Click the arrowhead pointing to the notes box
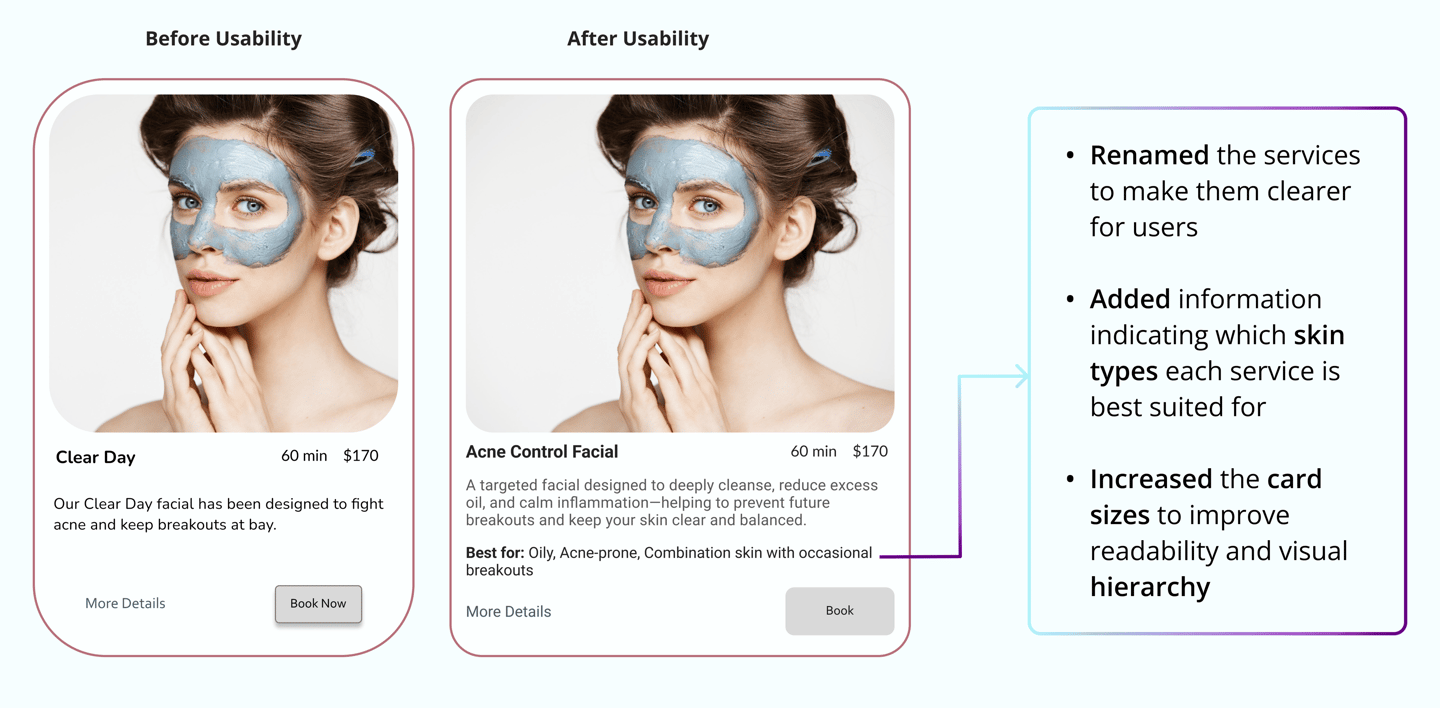The width and height of the screenshot is (1440, 708). pyautogui.click(x=1020, y=376)
